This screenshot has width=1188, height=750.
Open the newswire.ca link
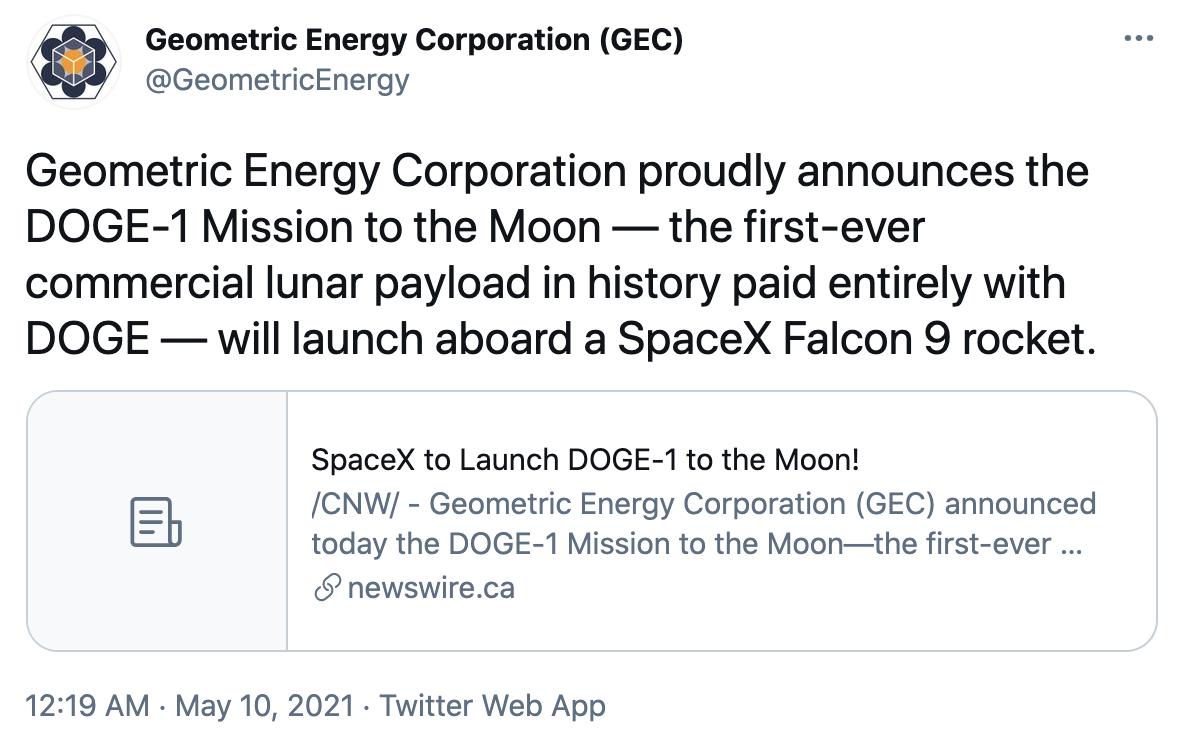tap(430, 588)
